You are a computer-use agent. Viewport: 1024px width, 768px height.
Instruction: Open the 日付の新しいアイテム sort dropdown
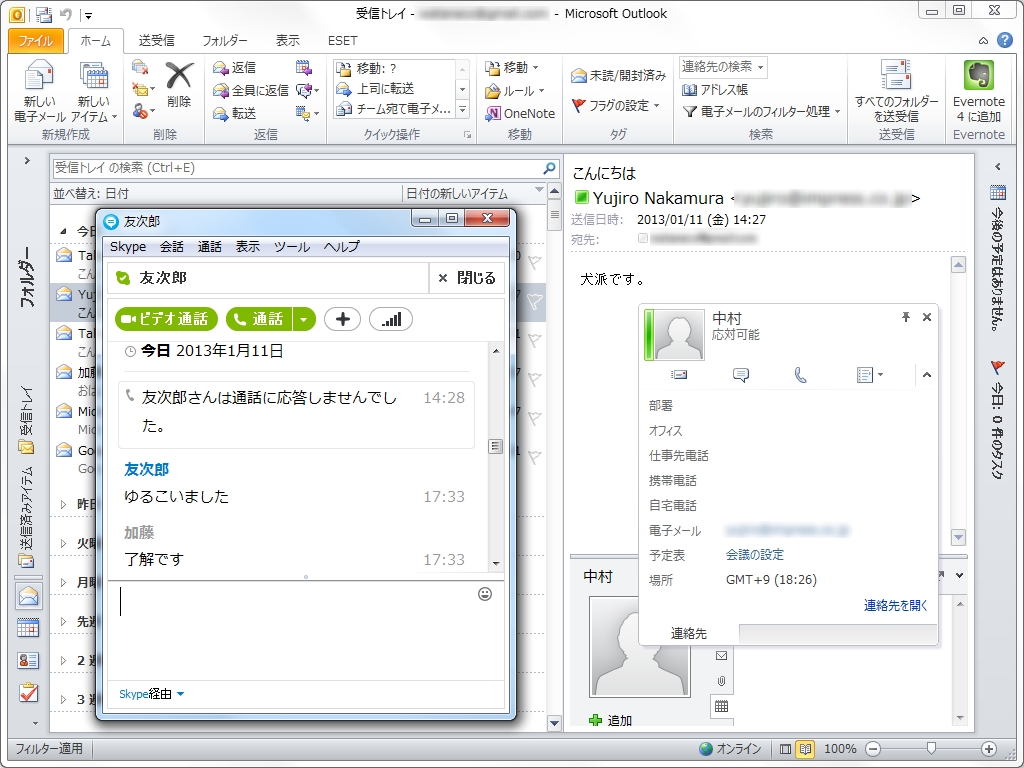click(x=470, y=193)
